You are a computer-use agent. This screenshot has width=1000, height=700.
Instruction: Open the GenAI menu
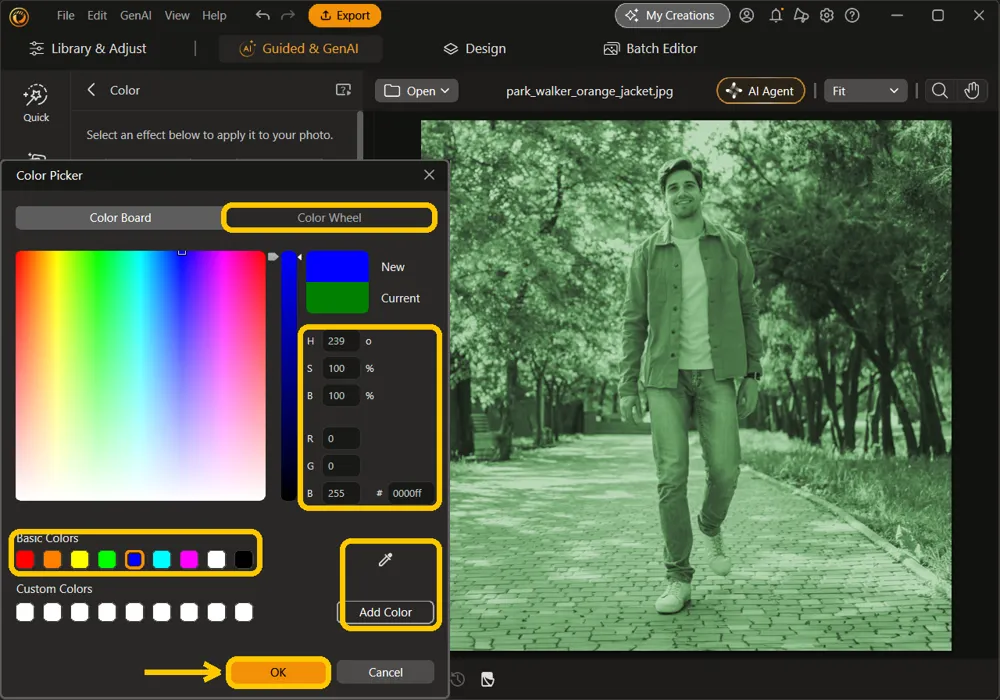[136, 15]
